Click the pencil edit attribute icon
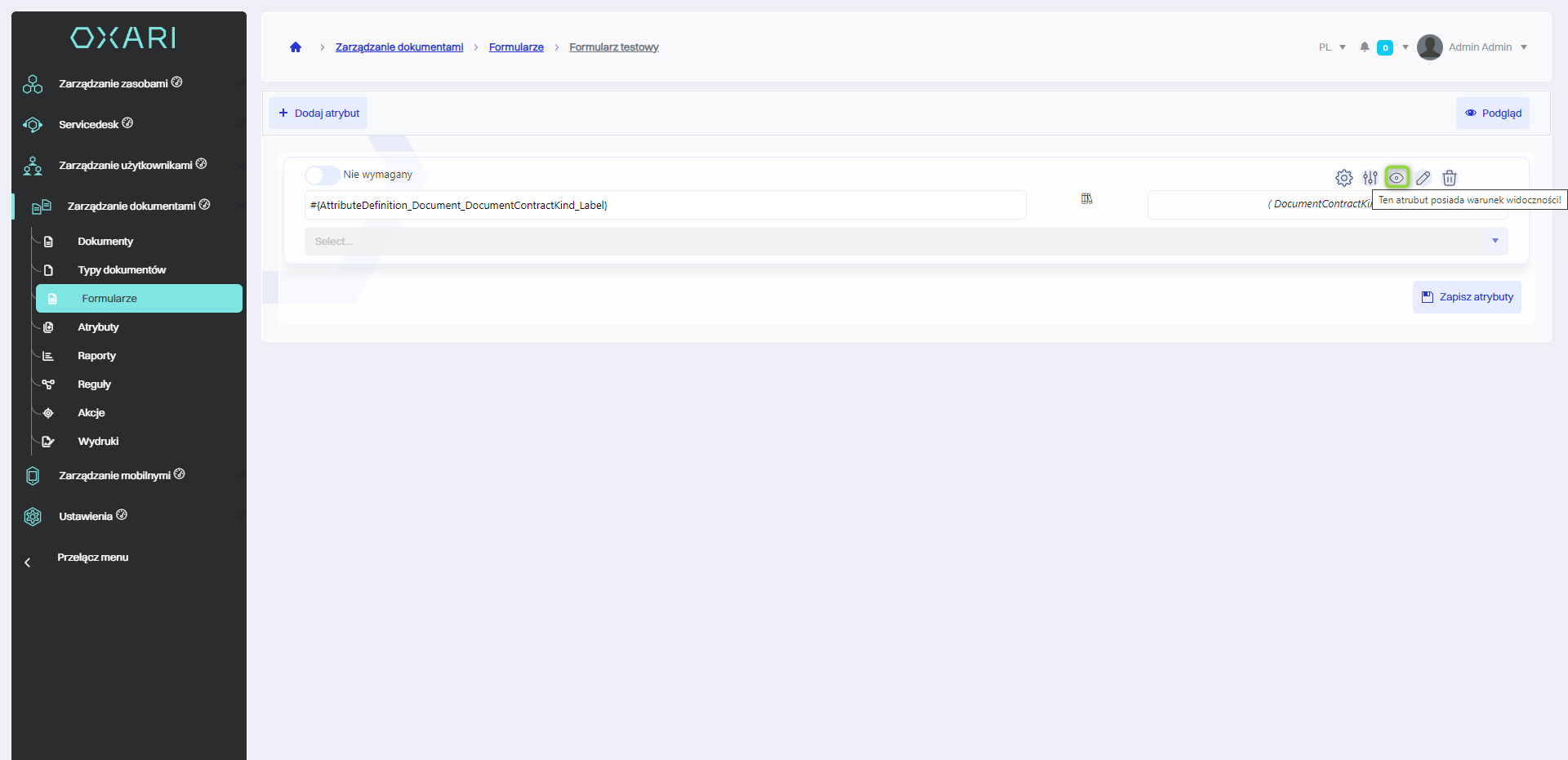This screenshot has width=1568, height=760. click(x=1423, y=178)
